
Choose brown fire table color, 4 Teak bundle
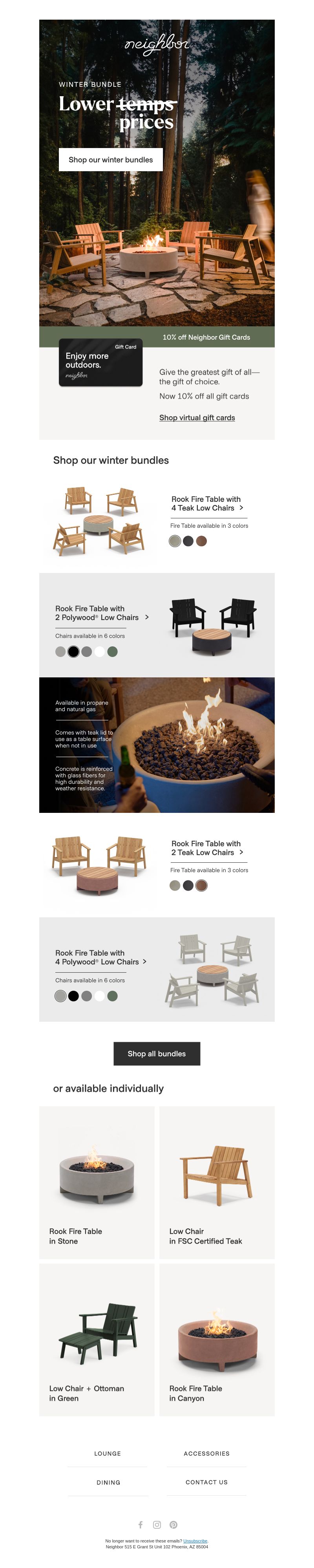pos(201,540)
